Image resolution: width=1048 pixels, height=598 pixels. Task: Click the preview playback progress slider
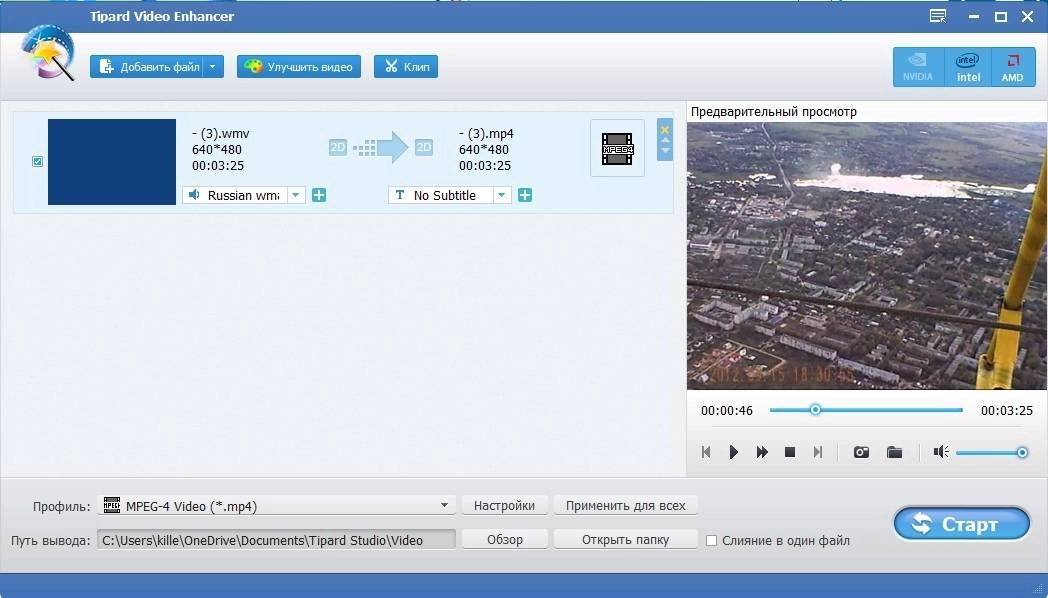(866, 410)
